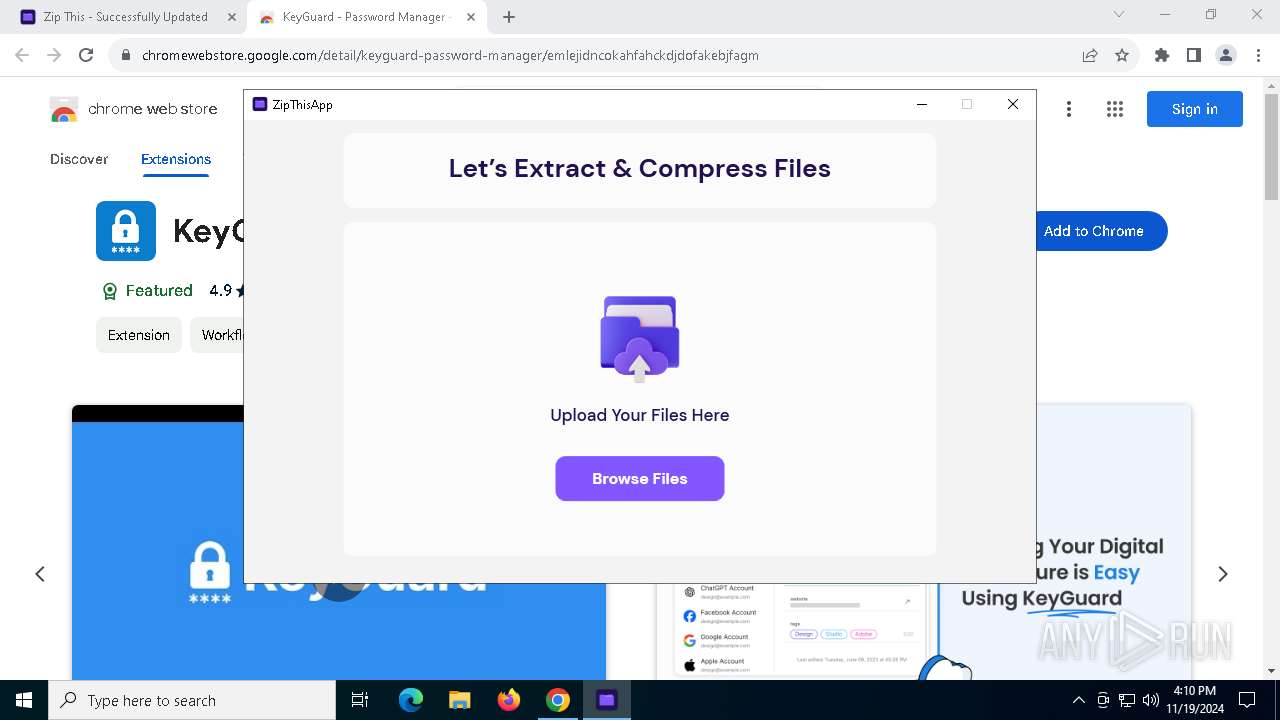The image size is (1280, 720).
Task: Click the ZipThisApp title bar logo icon
Action: (x=260, y=104)
